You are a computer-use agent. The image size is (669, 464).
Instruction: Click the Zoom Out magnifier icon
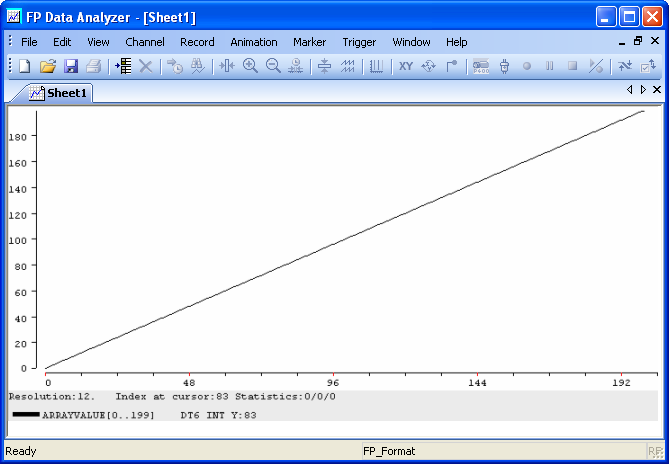click(x=273, y=66)
